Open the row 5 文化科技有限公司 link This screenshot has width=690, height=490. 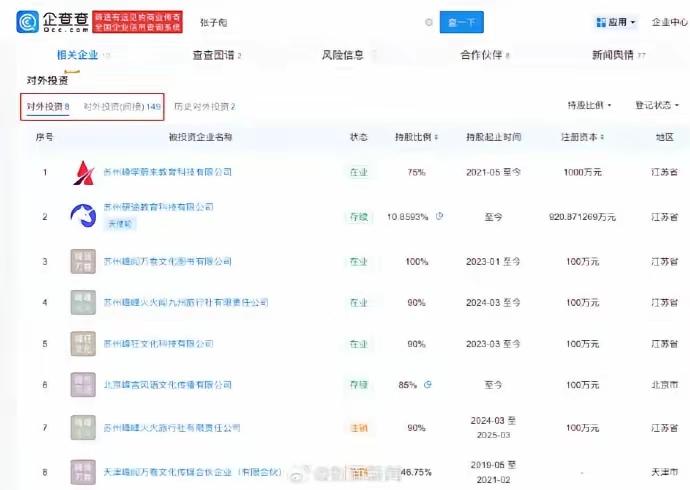coord(158,344)
